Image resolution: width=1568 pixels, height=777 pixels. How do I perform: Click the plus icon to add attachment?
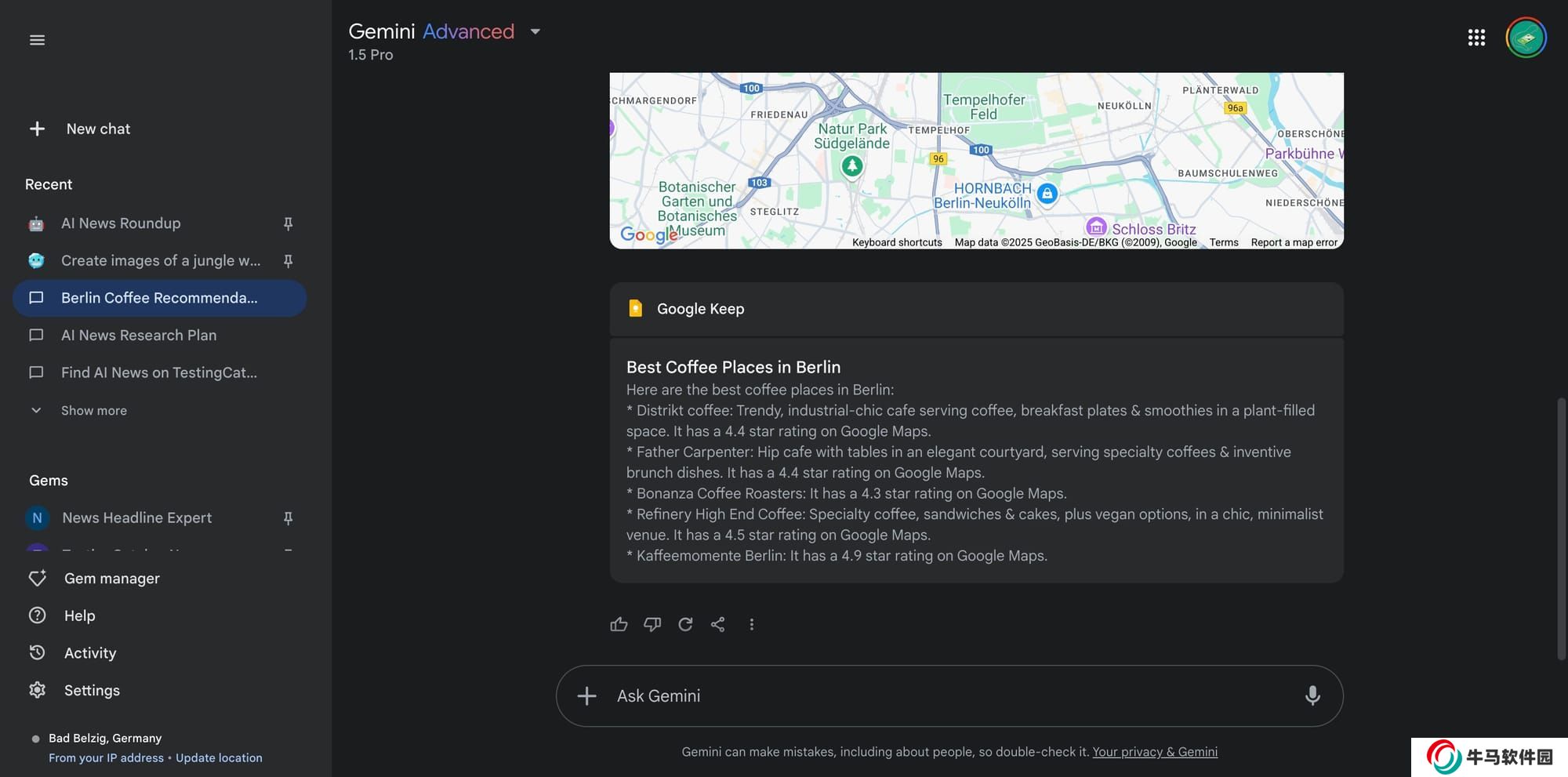586,695
